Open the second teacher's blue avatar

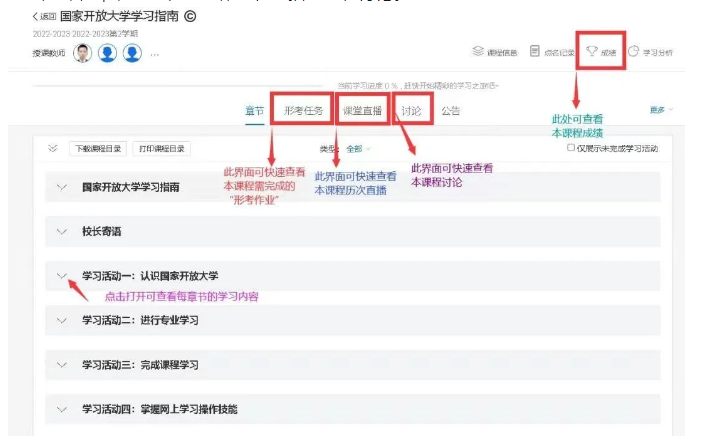point(107,53)
